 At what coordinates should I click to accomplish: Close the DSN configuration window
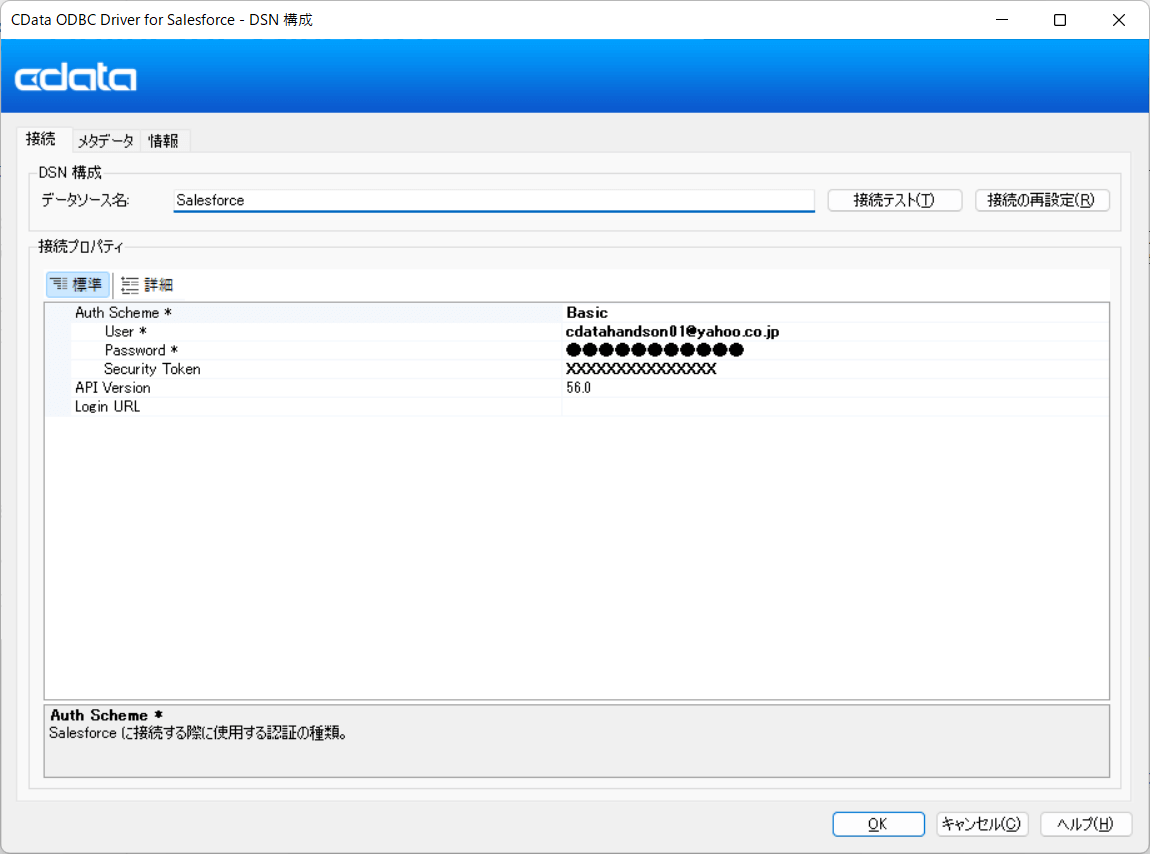pos(1118,20)
